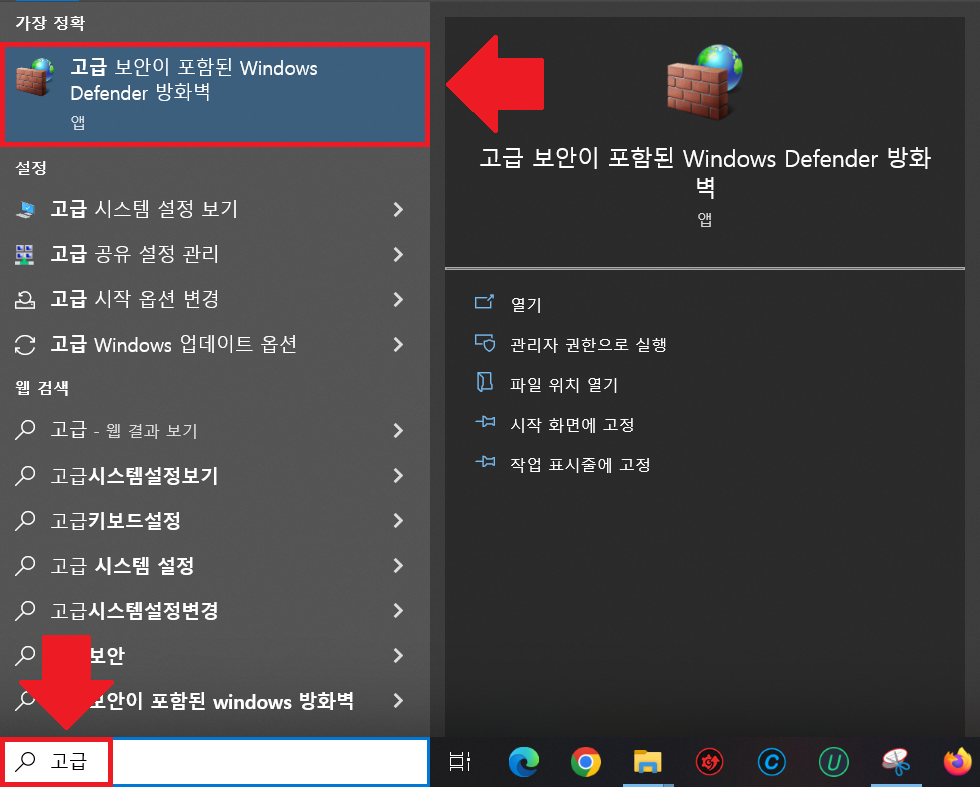Screen dimensions: 980x787
Task: Click the recovery icon beside 고급 시작 옵션 변경
Action: pyautogui.click(x=25, y=299)
